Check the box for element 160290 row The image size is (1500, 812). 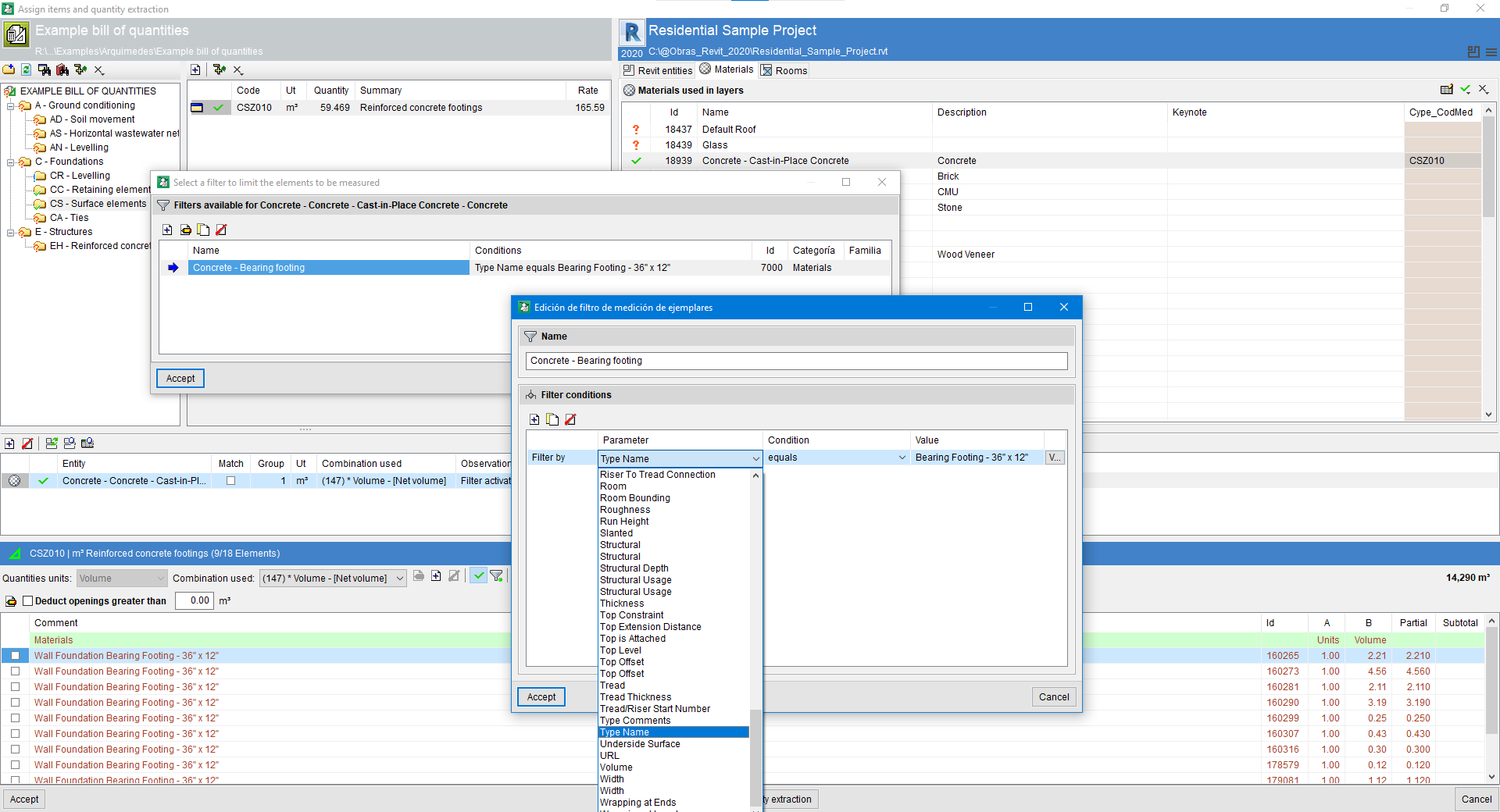[x=15, y=703]
